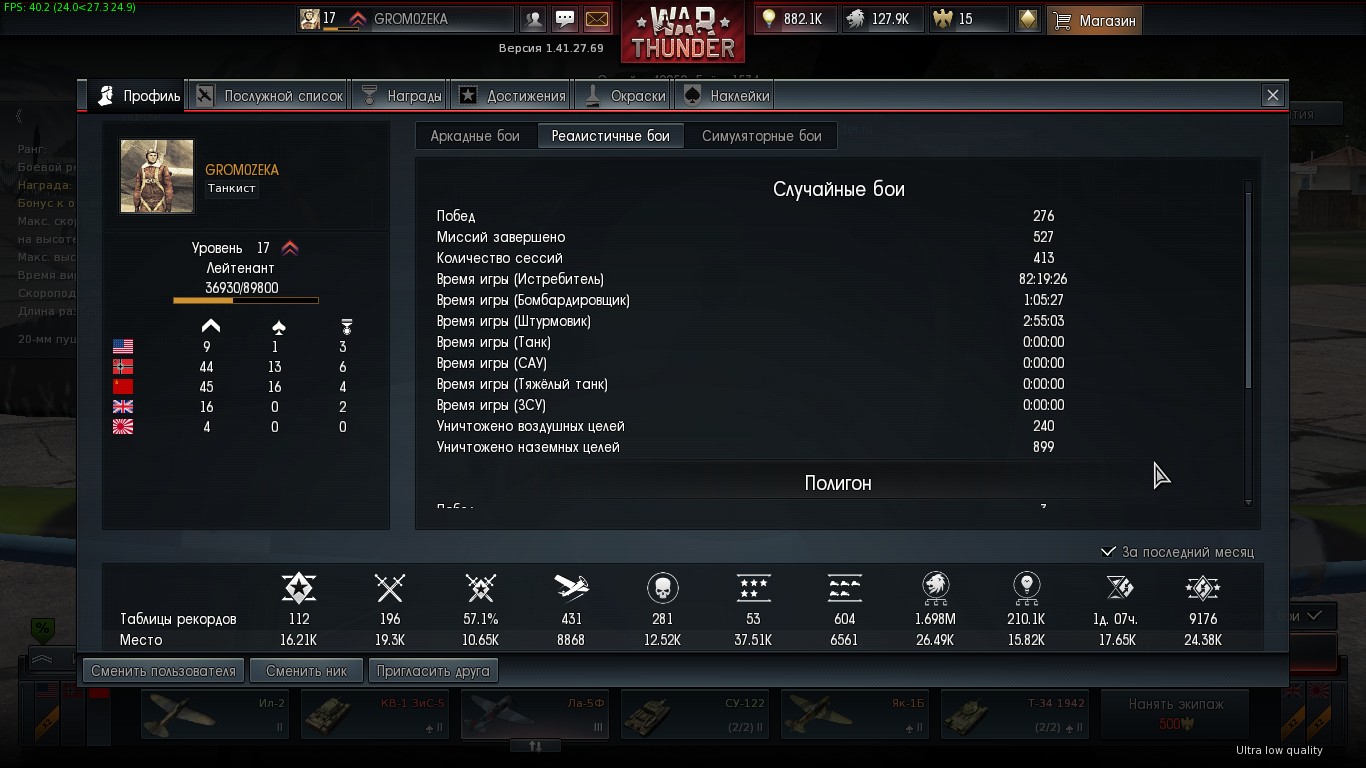Select the air kills leaderboard plane icon

click(571, 587)
